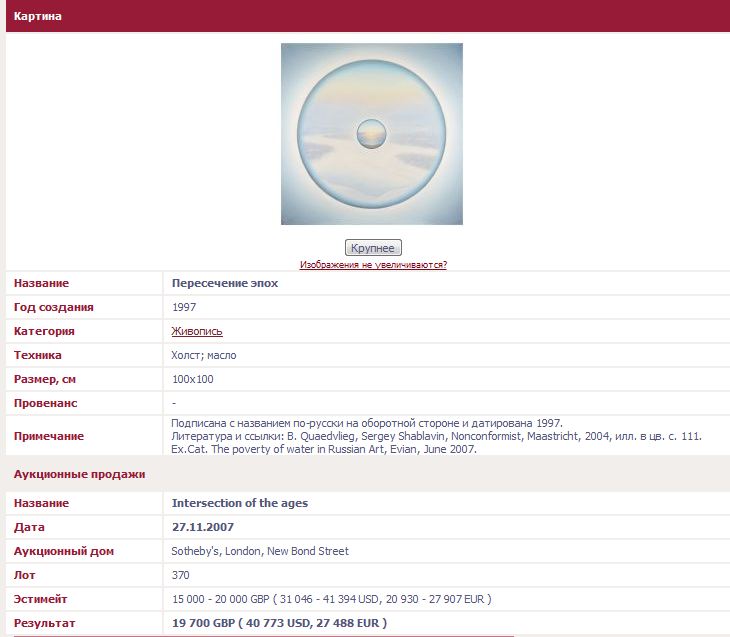Click the auction date 27.11.2007
This screenshot has width=730, height=637.
click(203, 527)
